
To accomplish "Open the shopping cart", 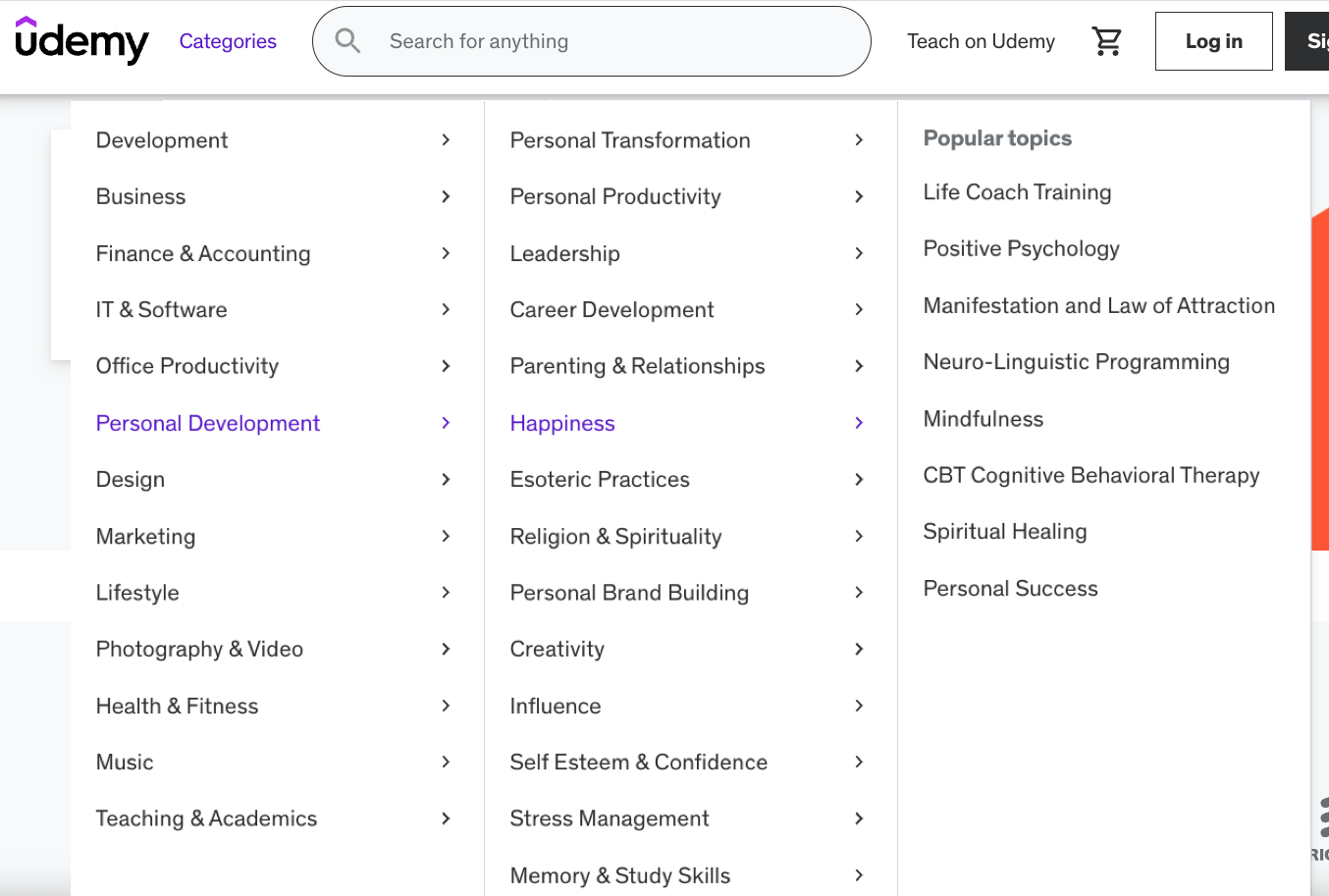I will (x=1107, y=40).
